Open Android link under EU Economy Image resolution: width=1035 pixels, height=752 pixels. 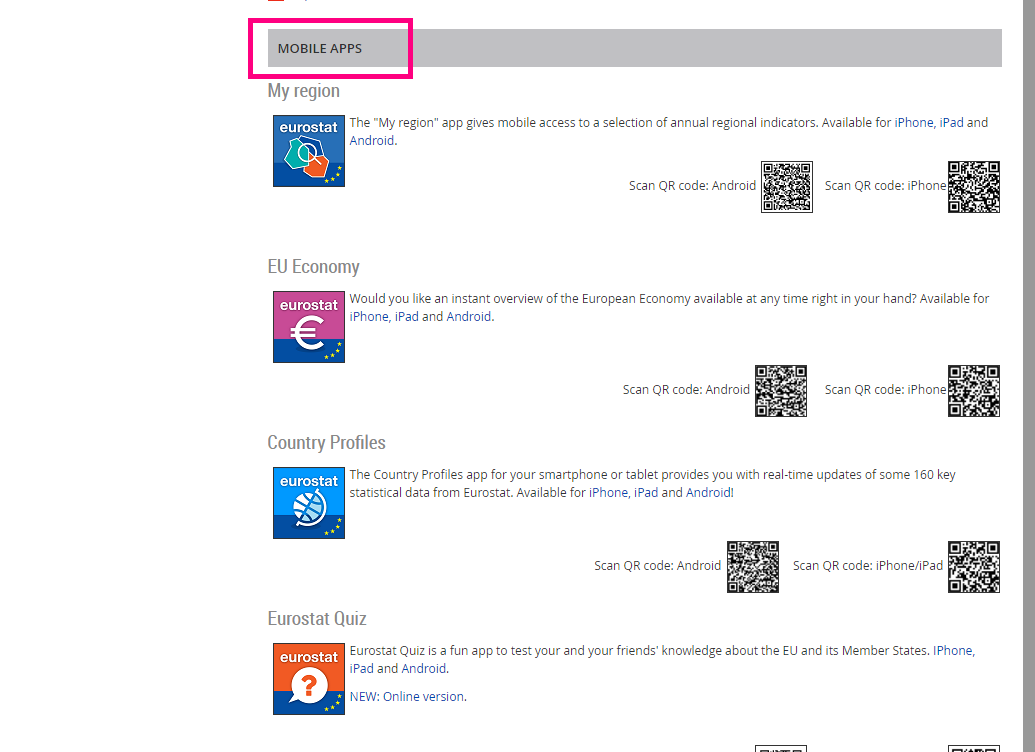[469, 317]
